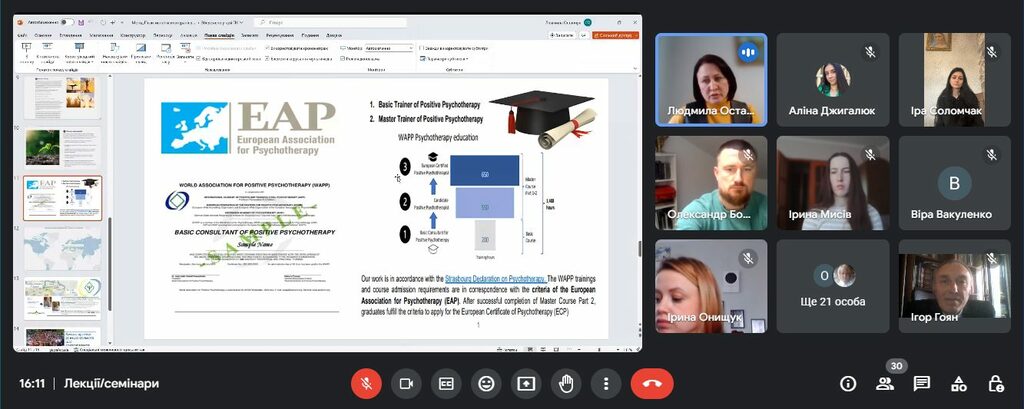Open the three-dot more options menu

(x=605, y=383)
